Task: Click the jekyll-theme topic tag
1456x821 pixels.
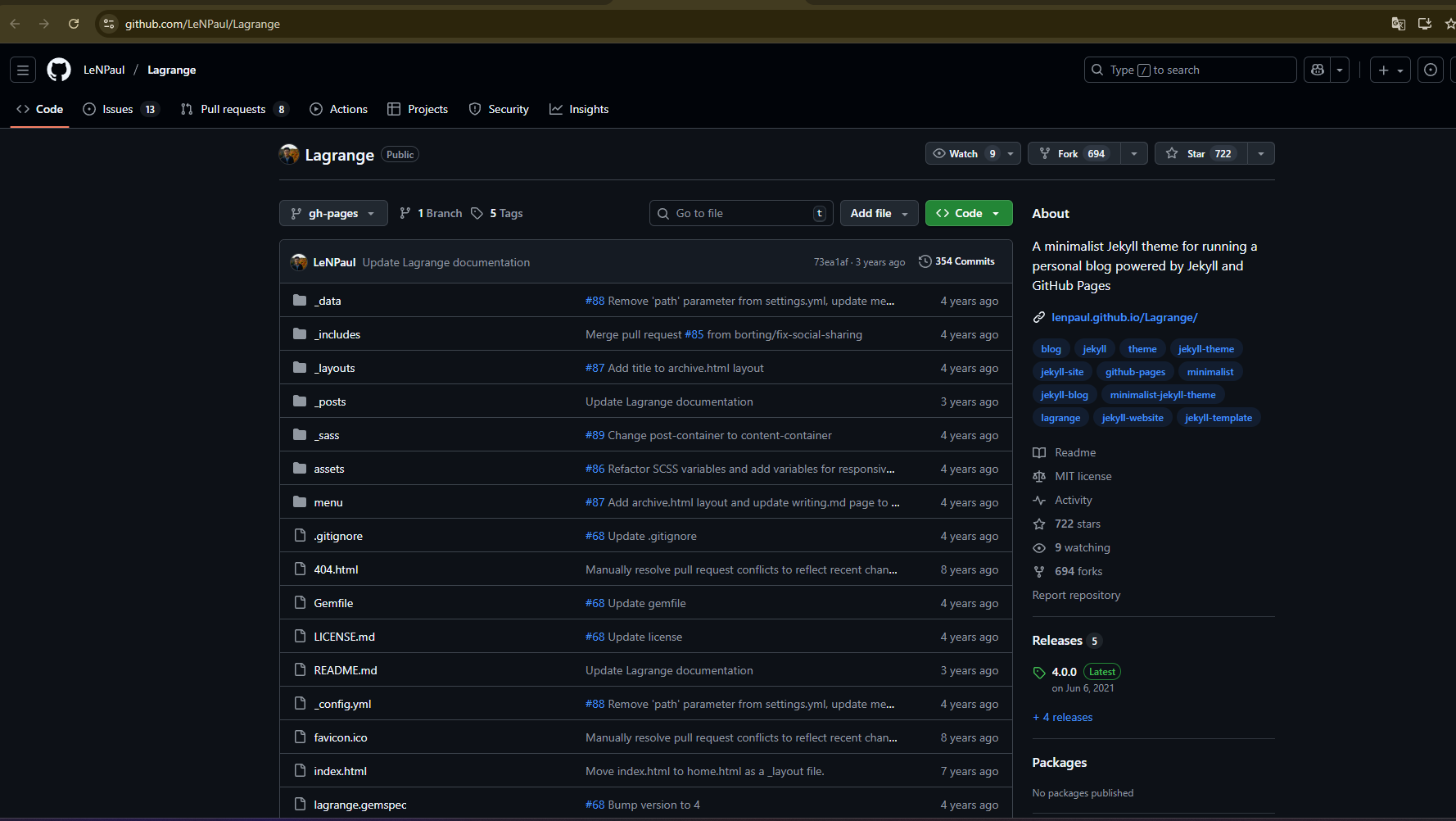Action: tap(1205, 349)
